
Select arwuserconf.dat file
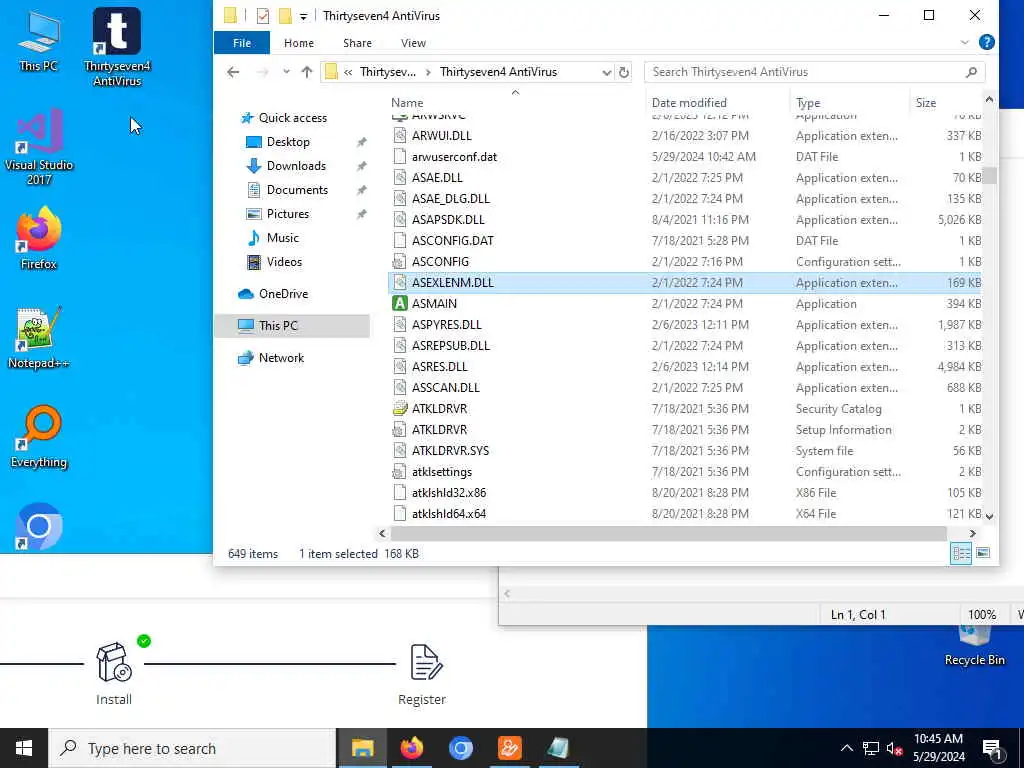454,157
